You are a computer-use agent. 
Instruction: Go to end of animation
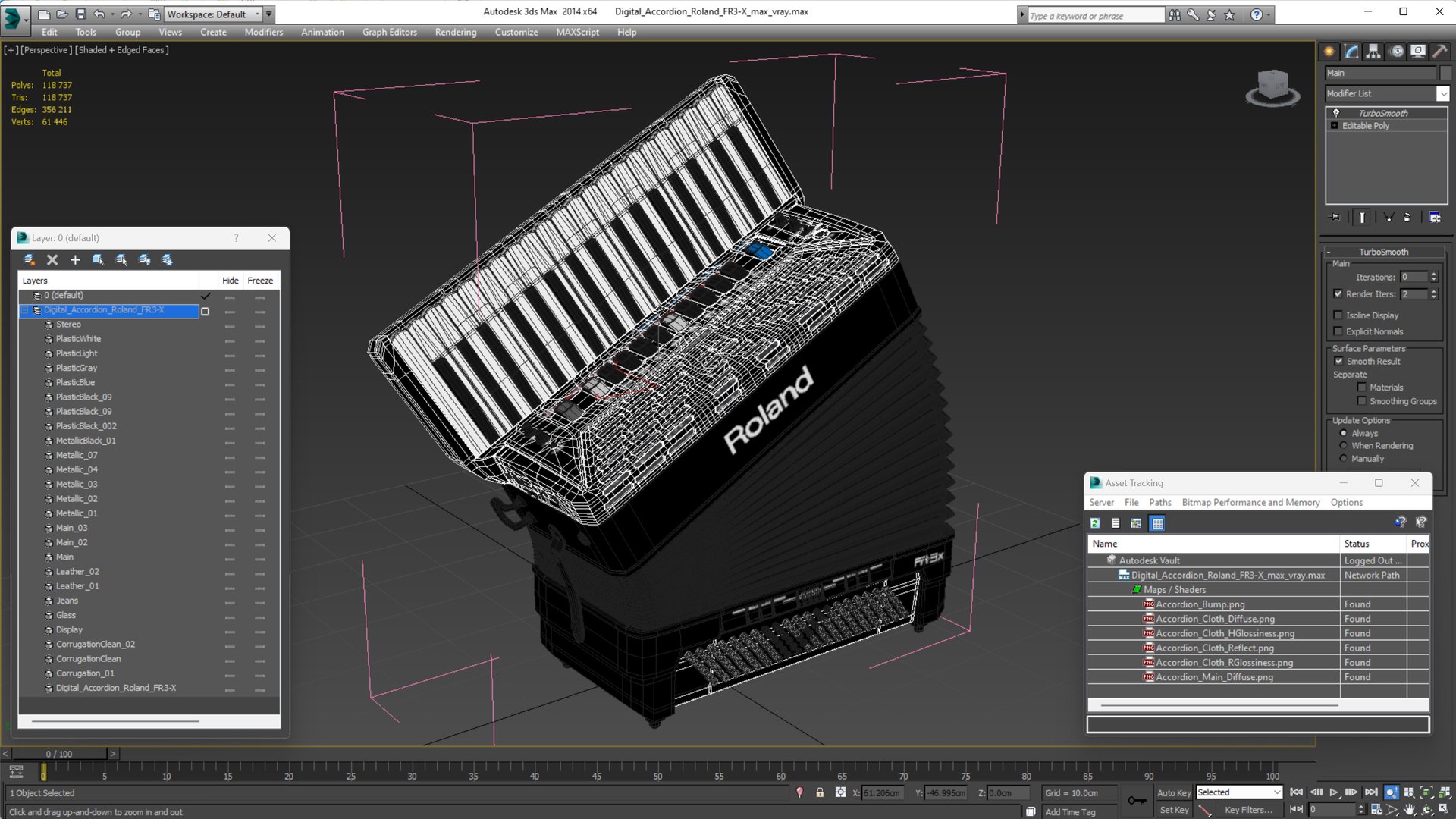coord(1370,792)
